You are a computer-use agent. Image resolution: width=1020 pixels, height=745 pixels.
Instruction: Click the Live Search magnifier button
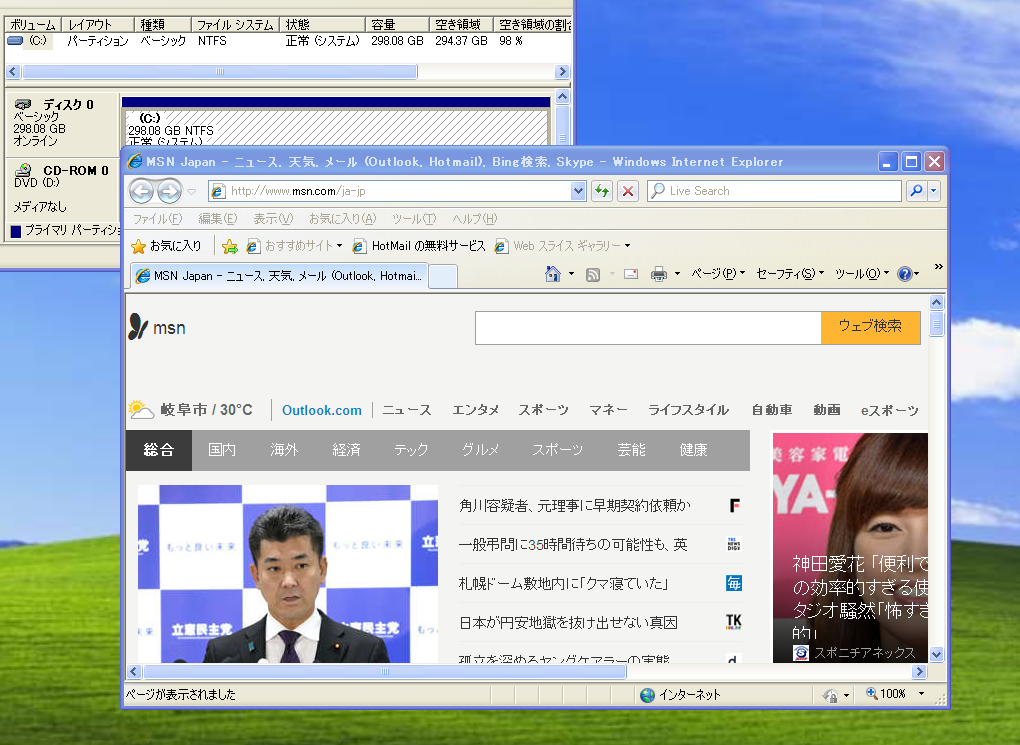tap(916, 191)
